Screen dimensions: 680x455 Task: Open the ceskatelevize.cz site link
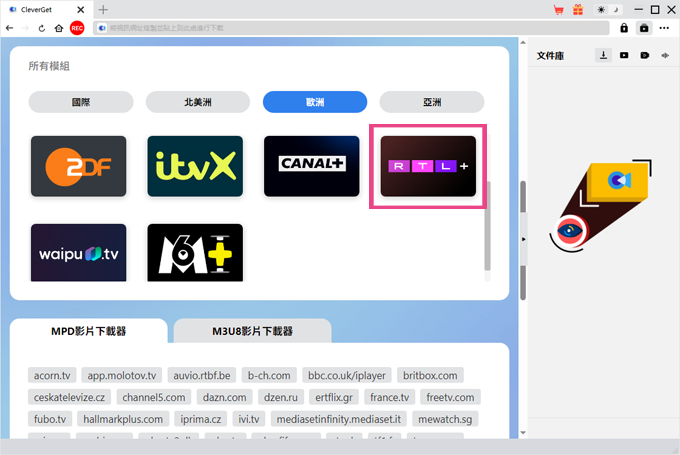[69, 397]
